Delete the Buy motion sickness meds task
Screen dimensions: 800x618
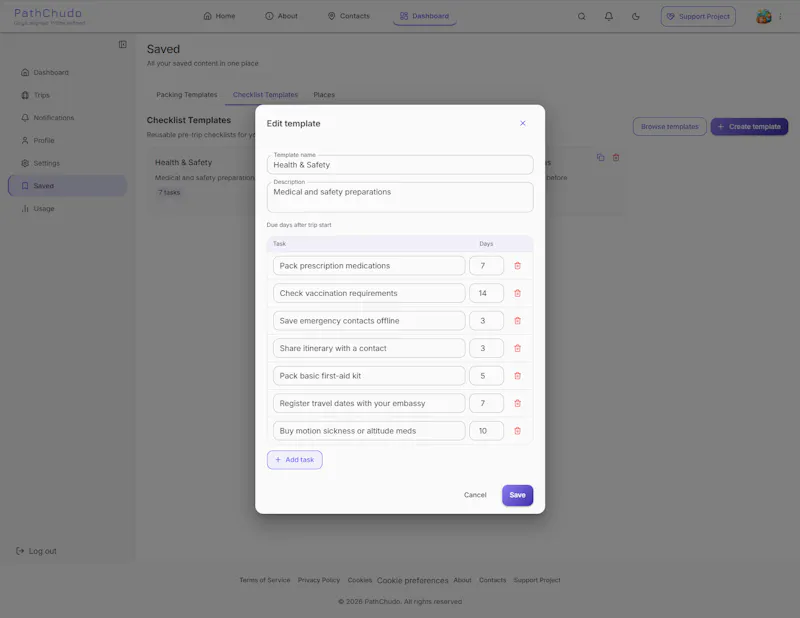point(517,431)
